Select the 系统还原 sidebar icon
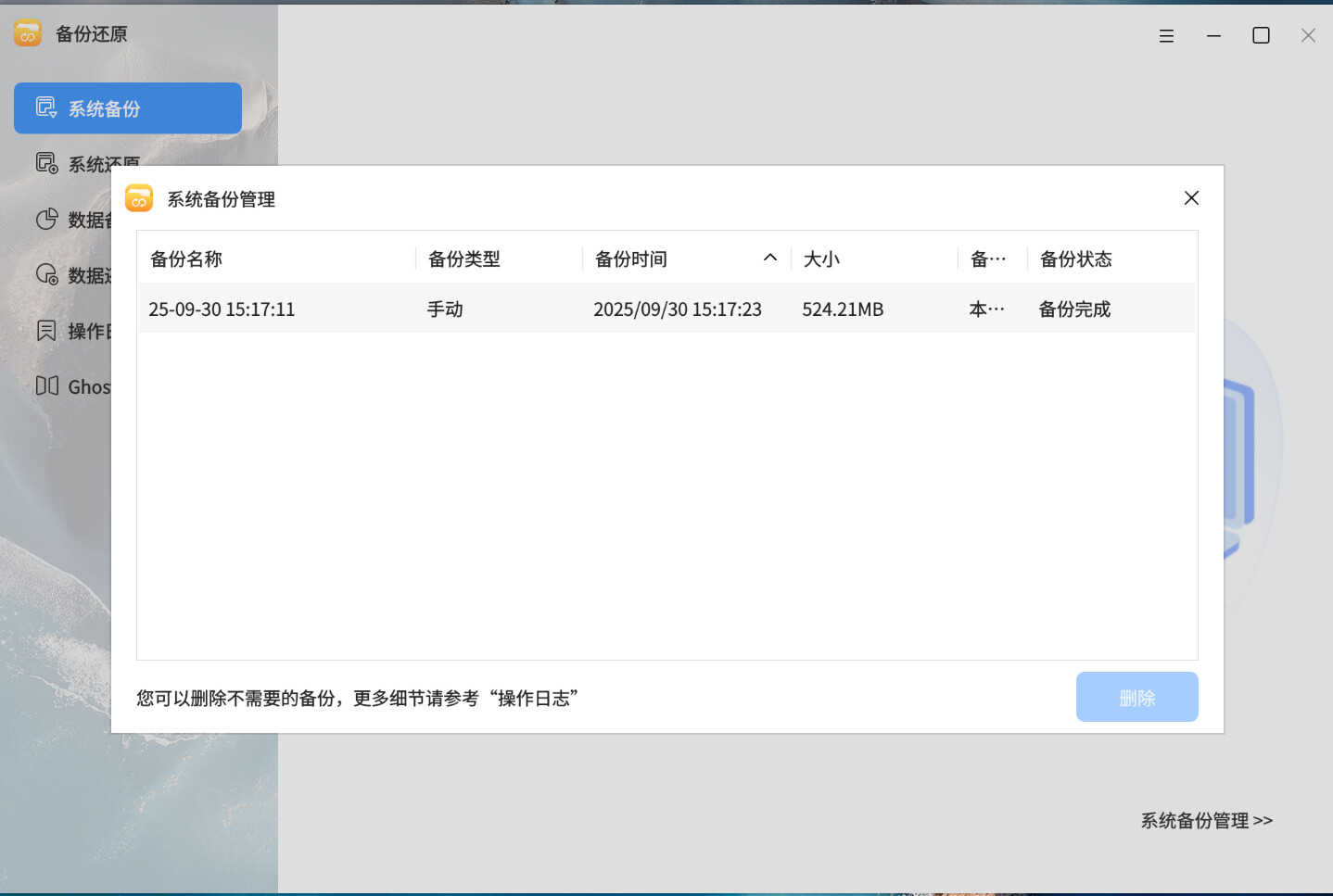Image resolution: width=1333 pixels, height=896 pixels. 46,164
